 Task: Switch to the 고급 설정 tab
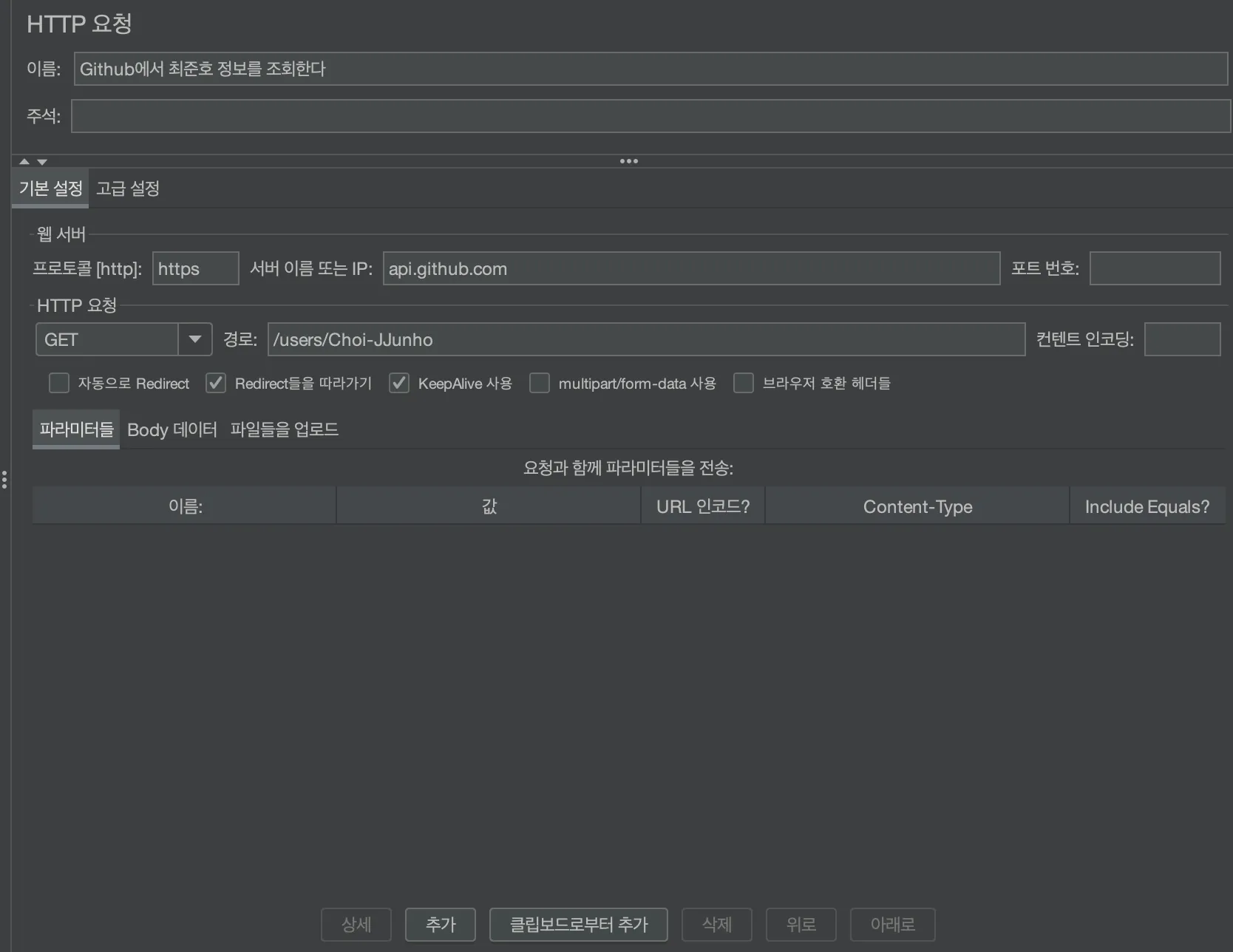tap(128, 188)
